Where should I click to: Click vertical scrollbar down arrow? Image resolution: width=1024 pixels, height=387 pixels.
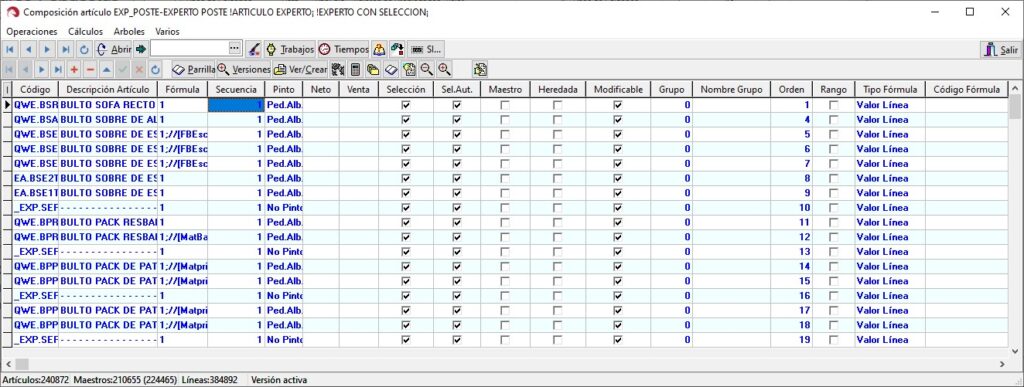pos(1015,352)
